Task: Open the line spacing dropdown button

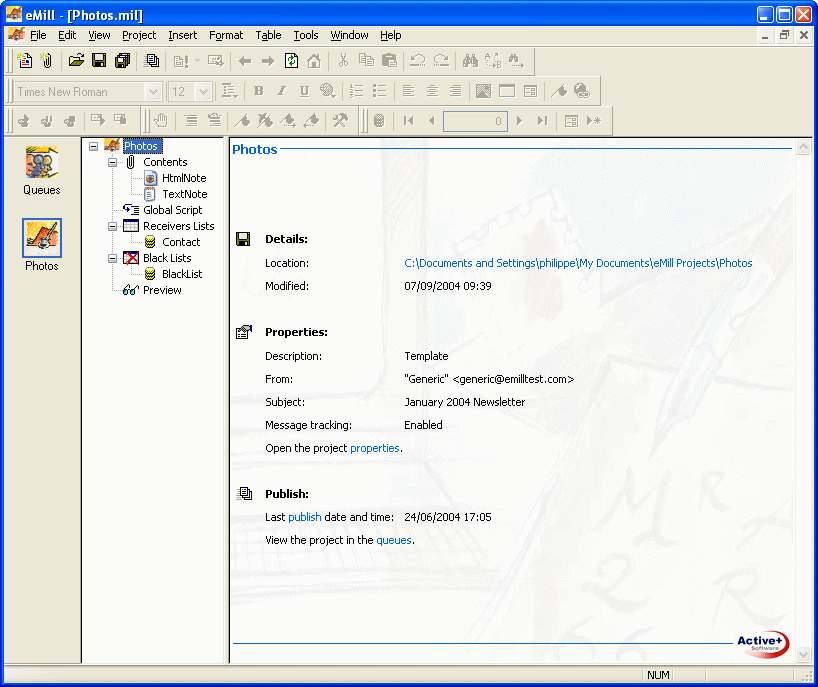Action: click(x=229, y=91)
